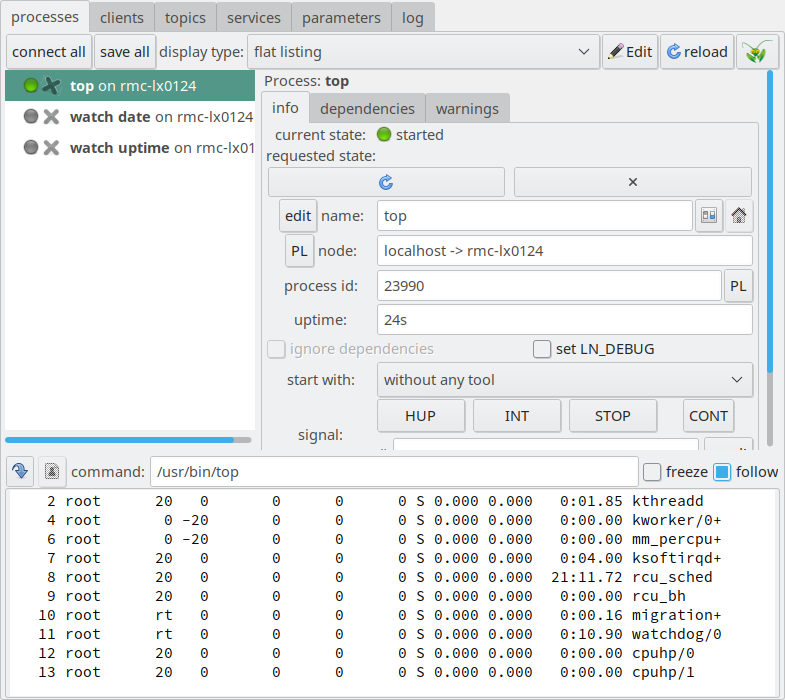The image size is (785, 700).
Task: Send the INT signal
Action: (x=517, y=416)
